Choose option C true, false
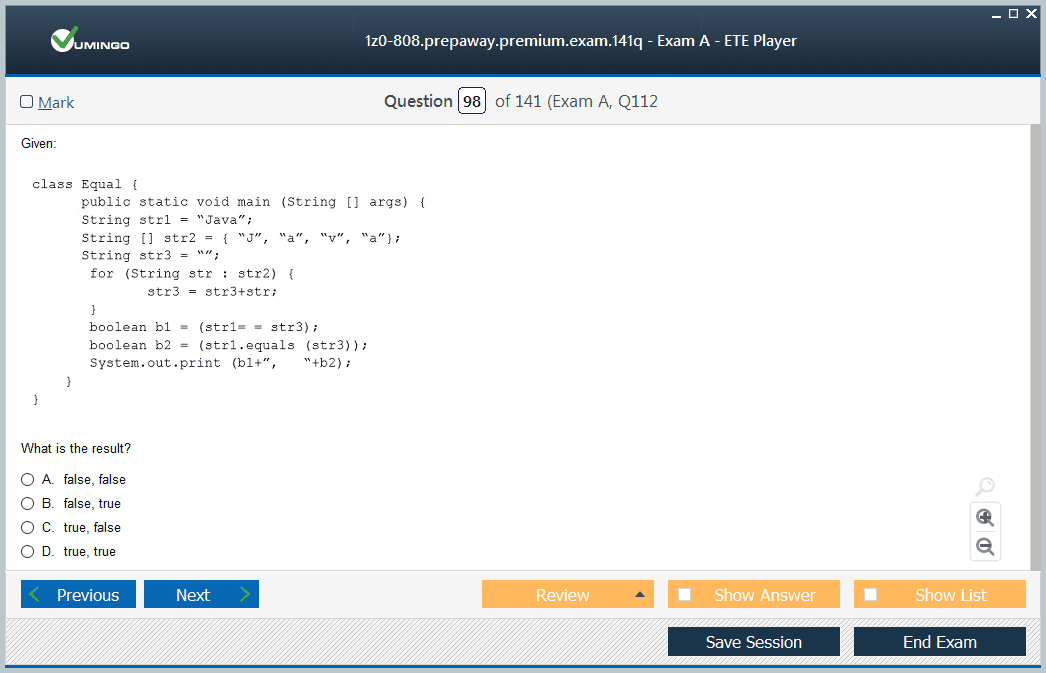Screen dimensions: 1046x673 (28, 528)
